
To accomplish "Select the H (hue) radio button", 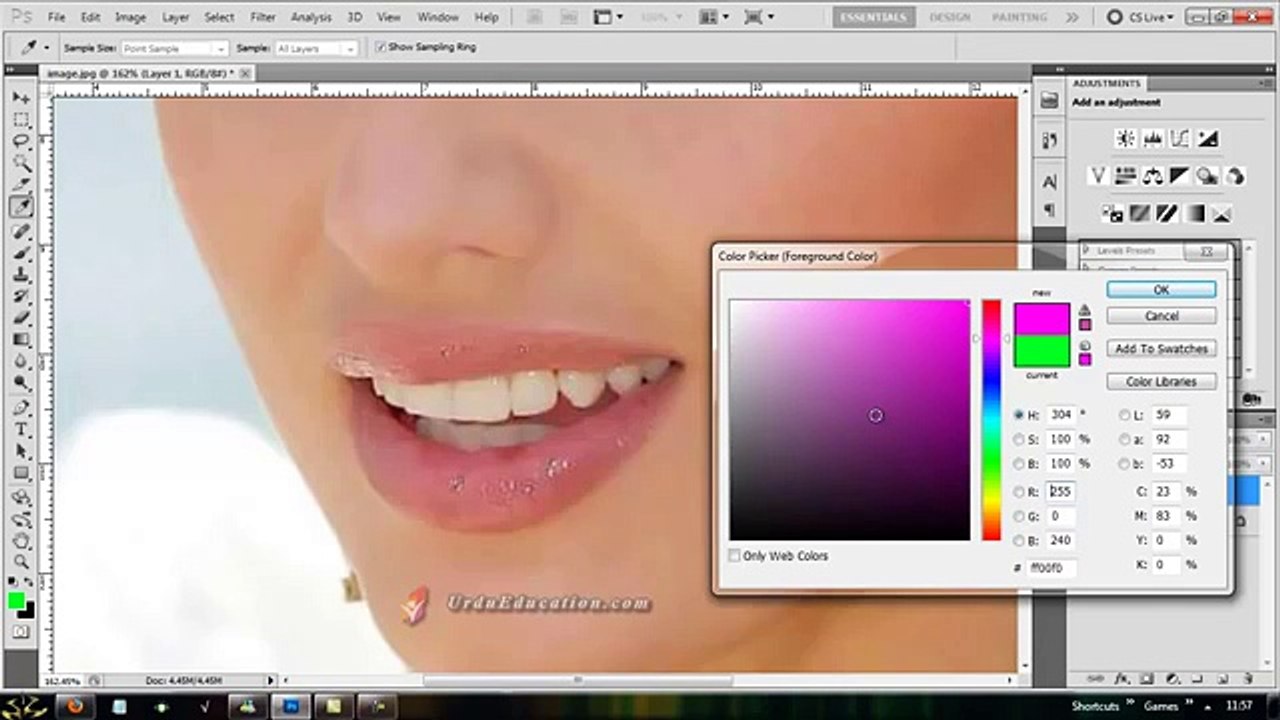I will [1019, 414].
